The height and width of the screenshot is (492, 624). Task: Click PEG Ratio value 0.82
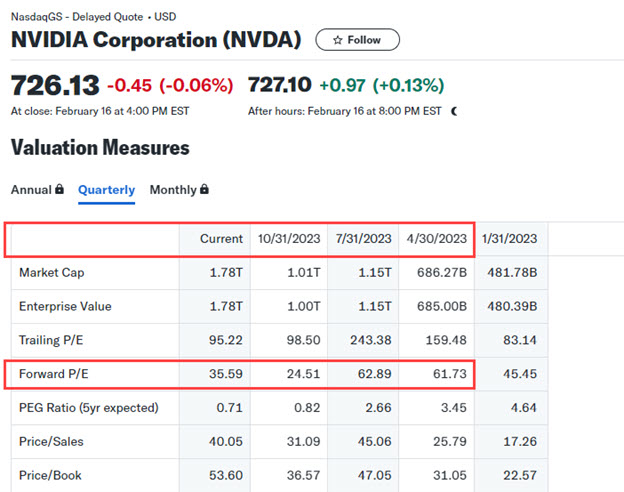(307, 408)
